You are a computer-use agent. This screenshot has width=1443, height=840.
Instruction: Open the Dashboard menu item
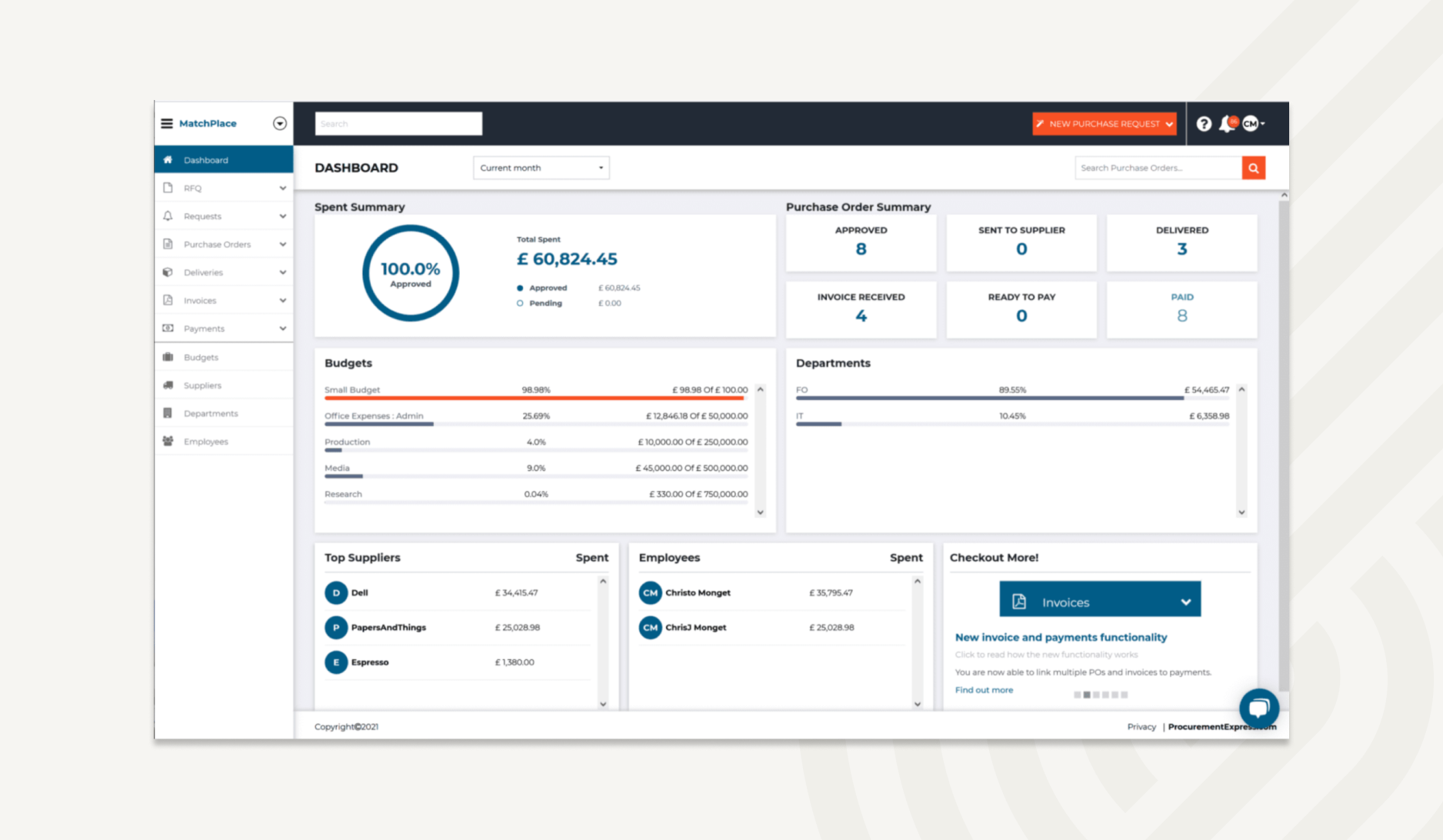point(224,160)
